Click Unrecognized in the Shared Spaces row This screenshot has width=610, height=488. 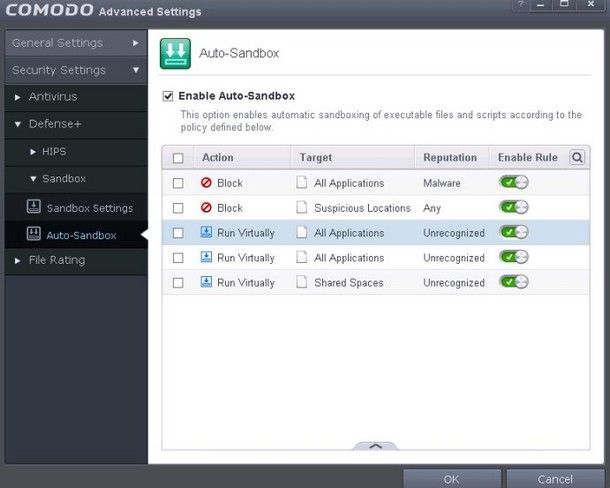click(454, 283)
